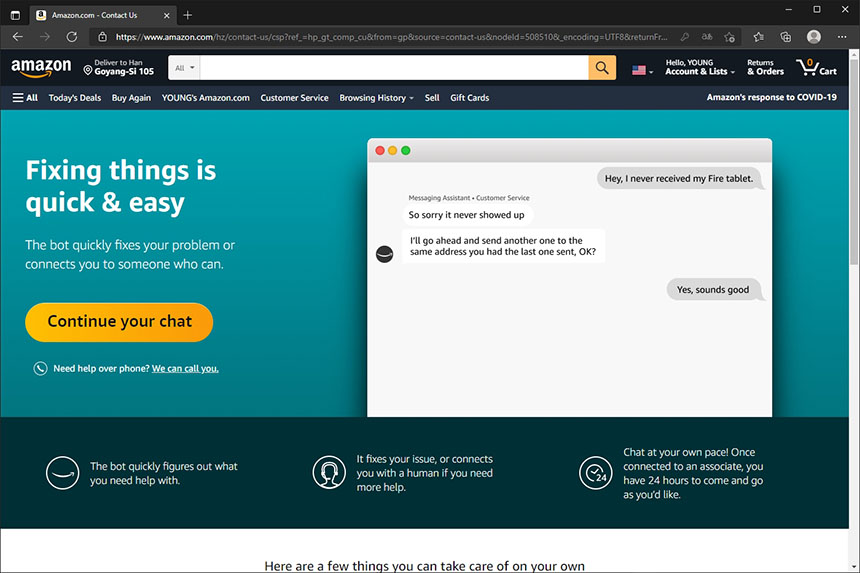The image size is (860, 573).
Task: Open Today's Deals
Action: tap(75, 98)
